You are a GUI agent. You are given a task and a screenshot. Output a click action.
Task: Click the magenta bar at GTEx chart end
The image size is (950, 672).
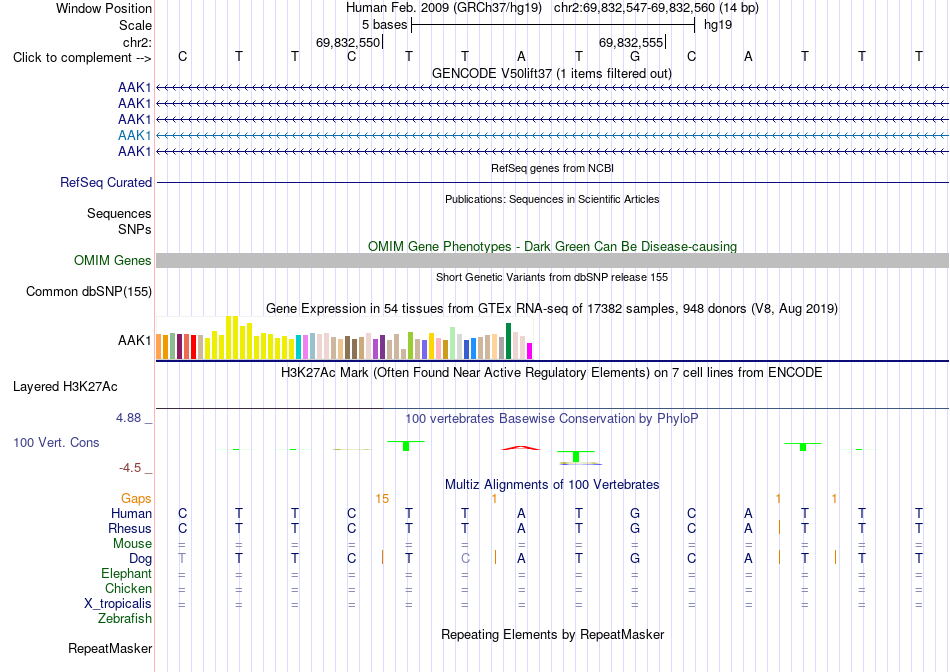[x=530, y=351]
